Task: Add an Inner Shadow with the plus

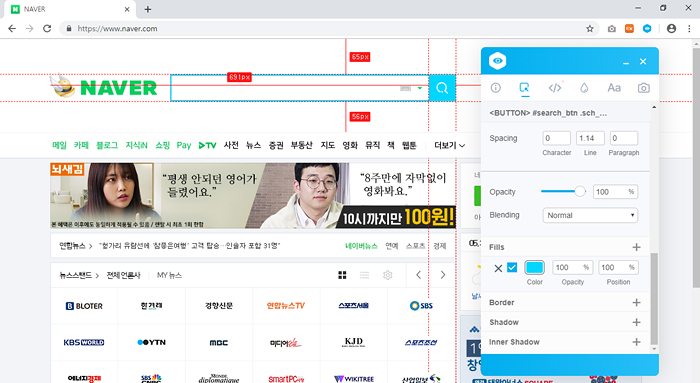Action: tap(637, 342)
